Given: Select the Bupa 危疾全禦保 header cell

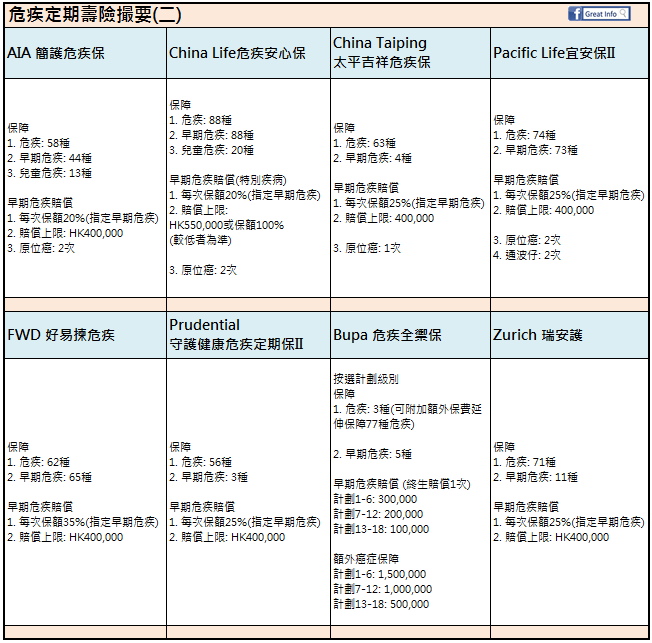Looking at the screenshot, I should [x=410, y=335].
